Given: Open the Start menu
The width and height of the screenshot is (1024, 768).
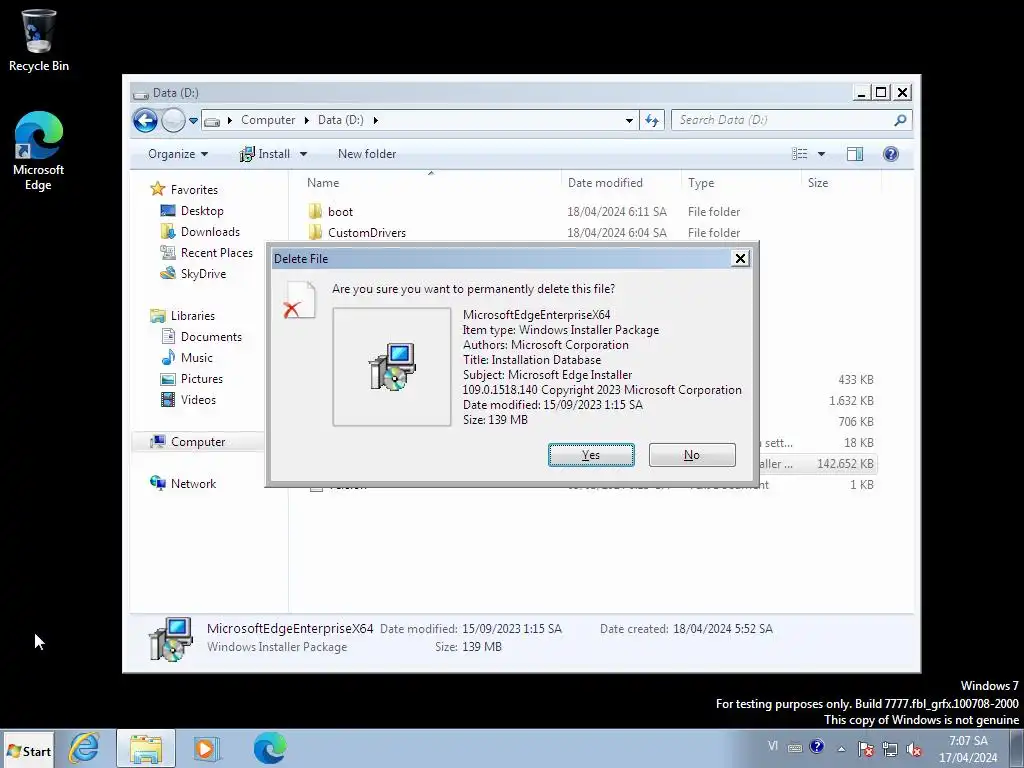Looking at the screenshot, I should coord(29,751).
